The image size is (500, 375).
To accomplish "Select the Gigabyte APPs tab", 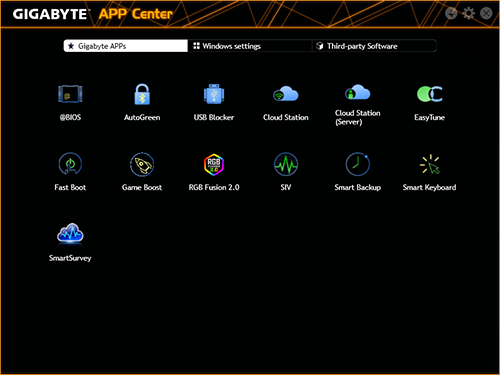I will (126, 46).
